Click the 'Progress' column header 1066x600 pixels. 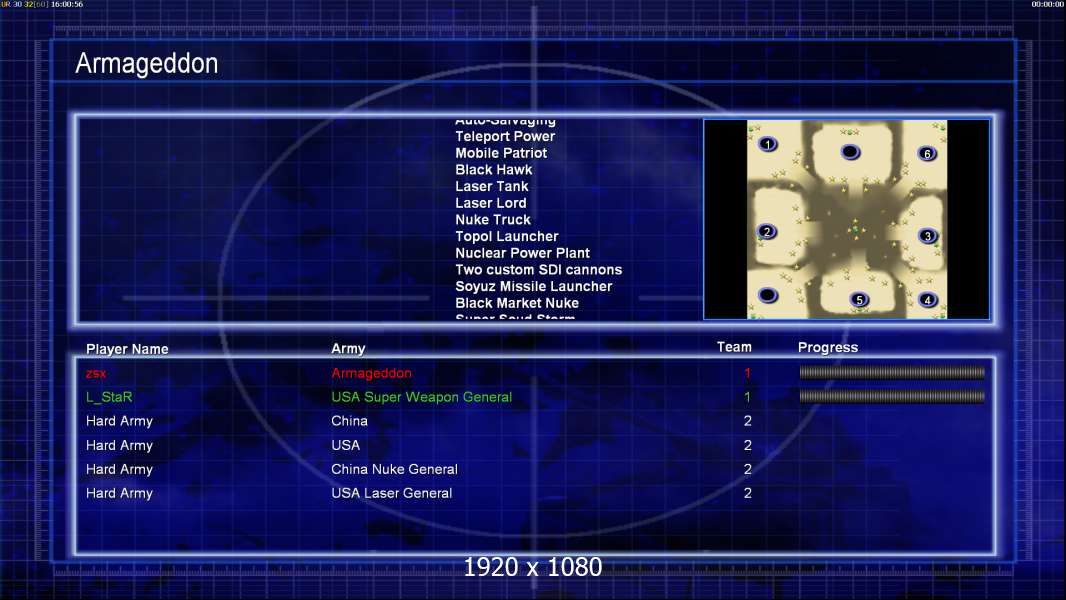click(827, 347)
